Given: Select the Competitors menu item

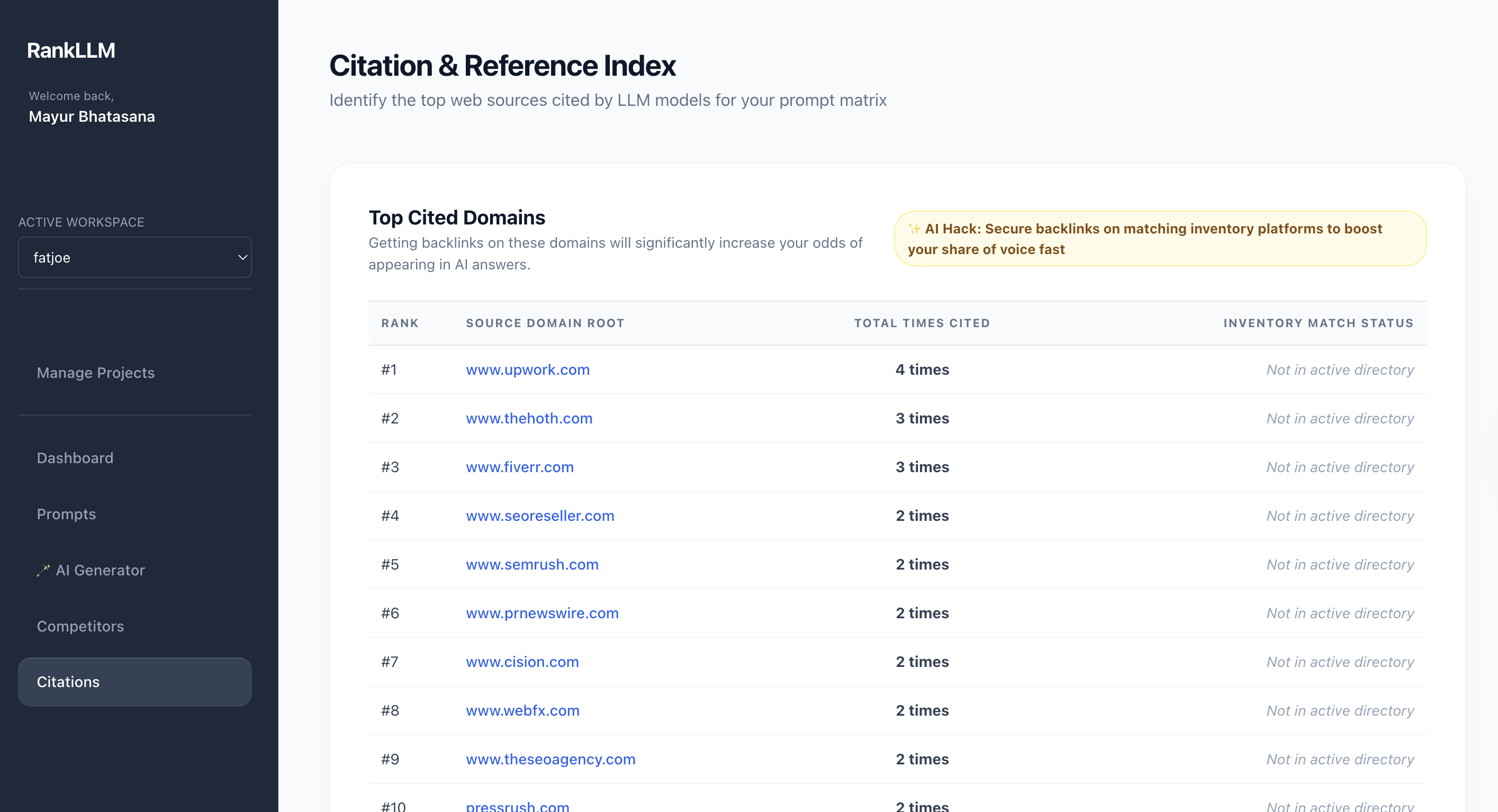Looking at the screenshot, I should [80, 626].
